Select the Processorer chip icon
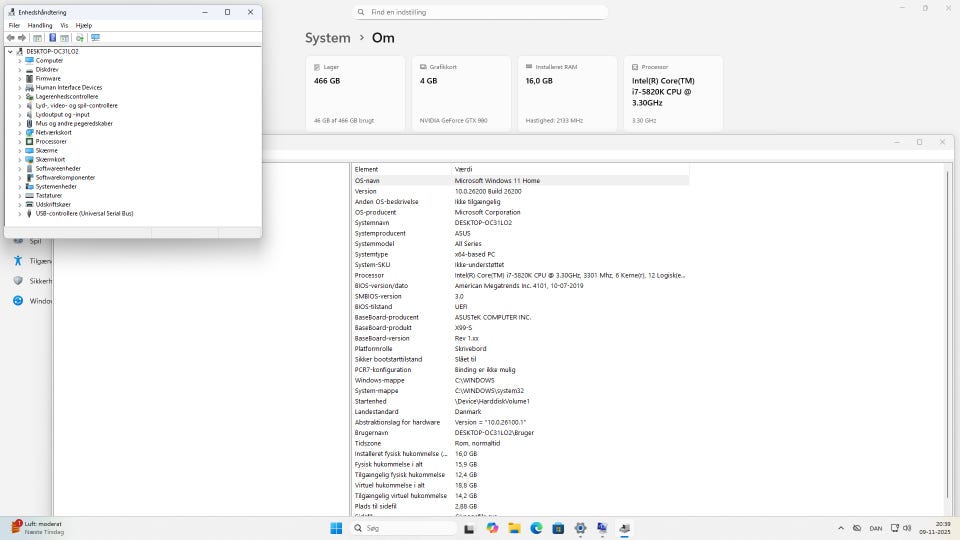 pos(30,141)
